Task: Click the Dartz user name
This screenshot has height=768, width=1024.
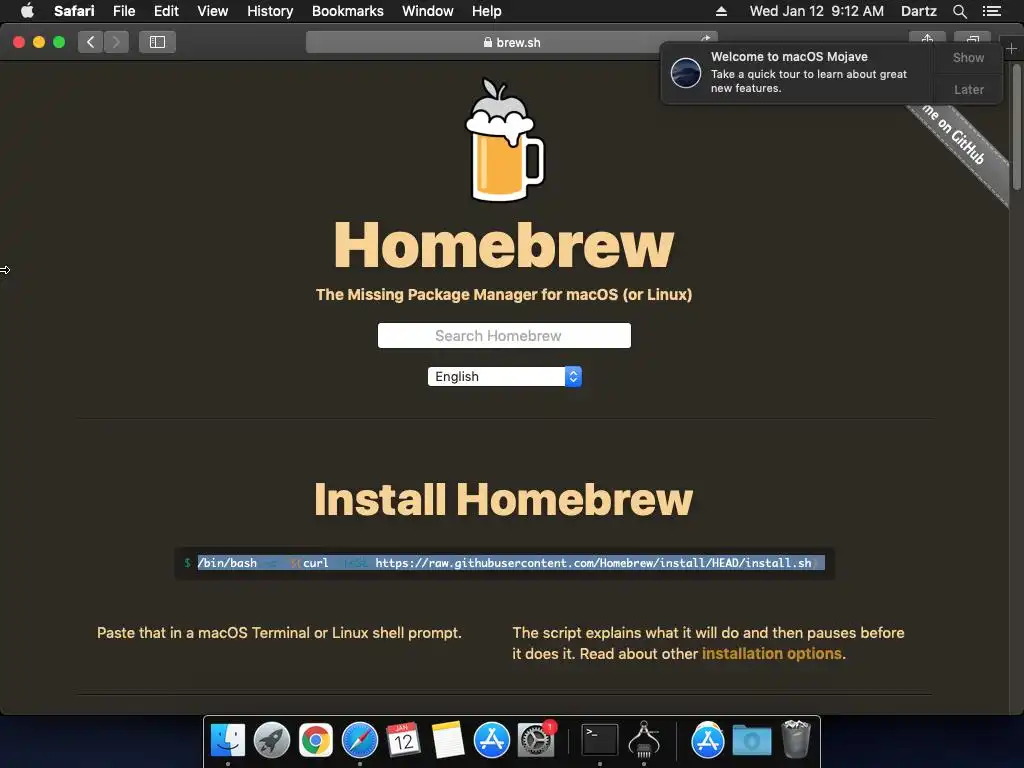Action: point(918,11)
